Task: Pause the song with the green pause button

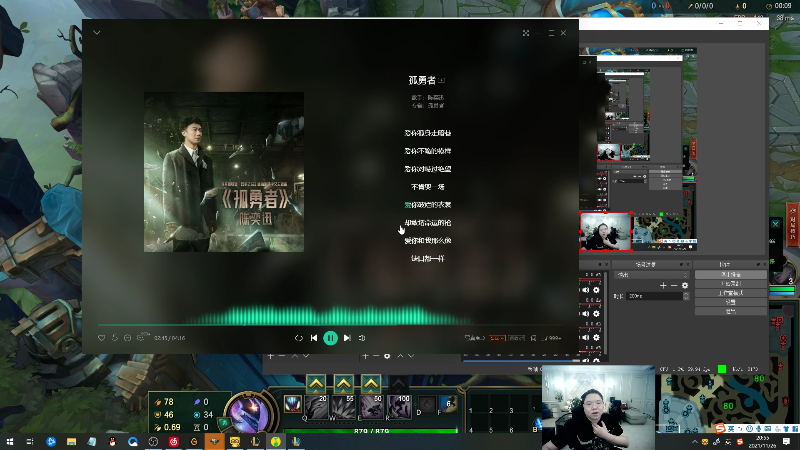Action: [331, 338]
